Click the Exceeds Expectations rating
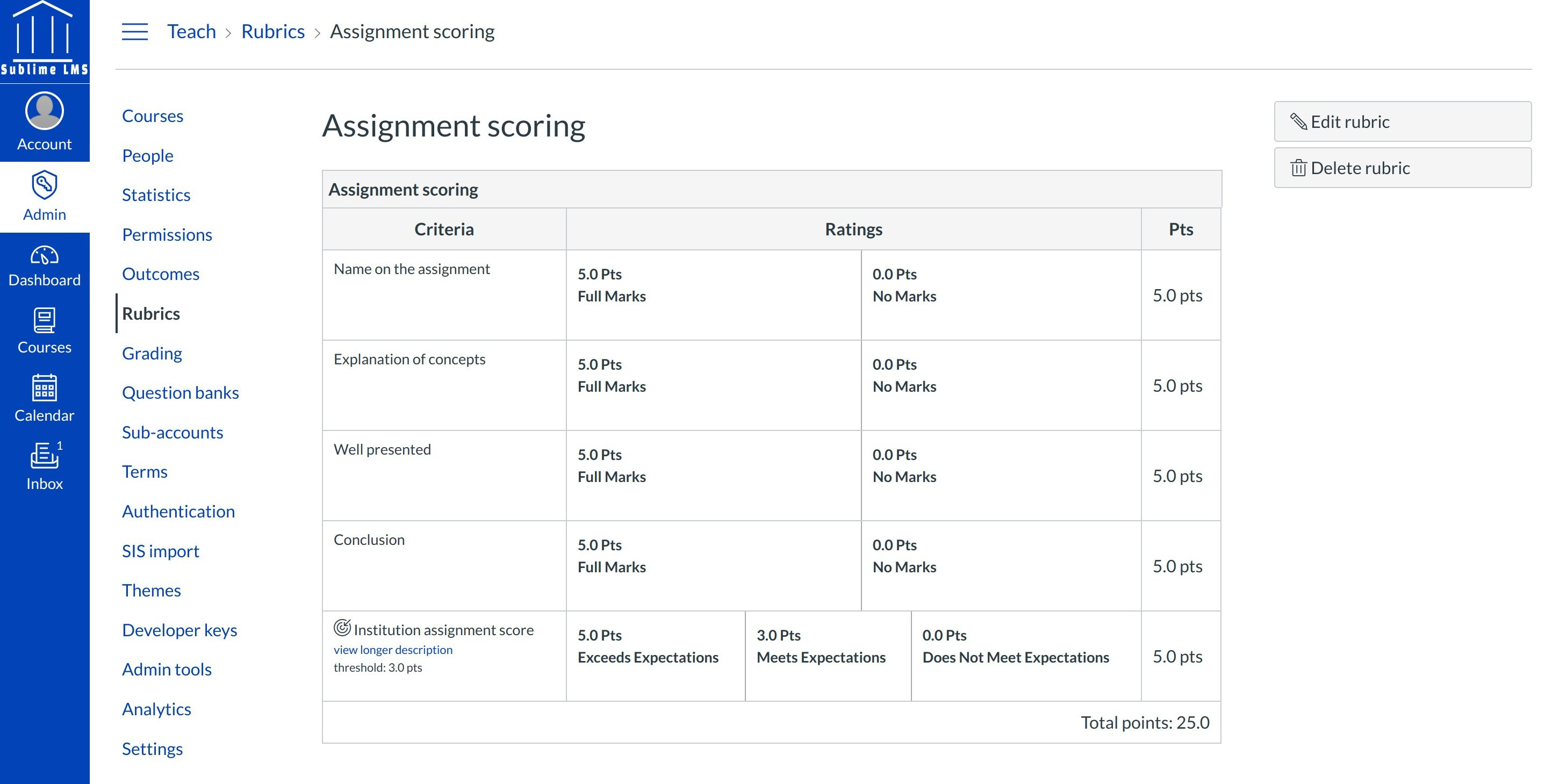Image resolution: width=1552 pixels, height=784 pixels. tap(648, 657)
